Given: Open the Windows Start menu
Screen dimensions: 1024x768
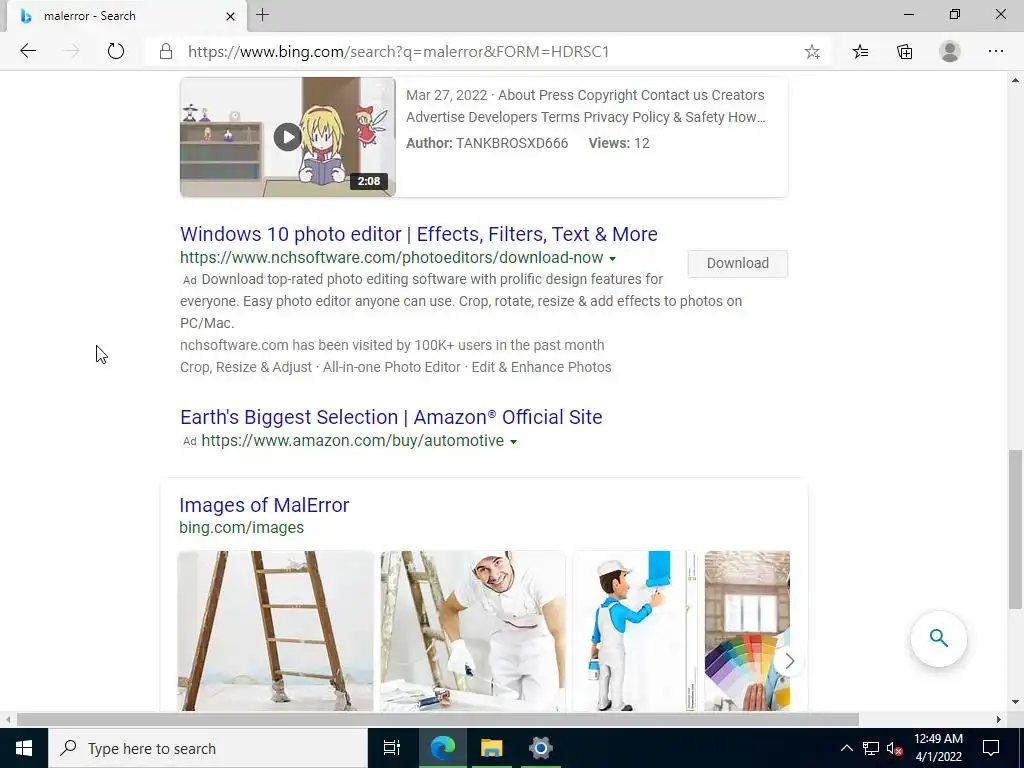Looking at the screenshot, I should click(x=24, y=748).
